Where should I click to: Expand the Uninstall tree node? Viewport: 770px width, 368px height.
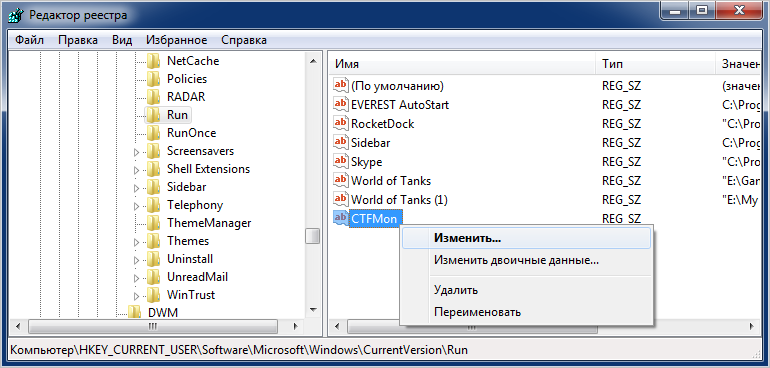(x=137, y=260)
